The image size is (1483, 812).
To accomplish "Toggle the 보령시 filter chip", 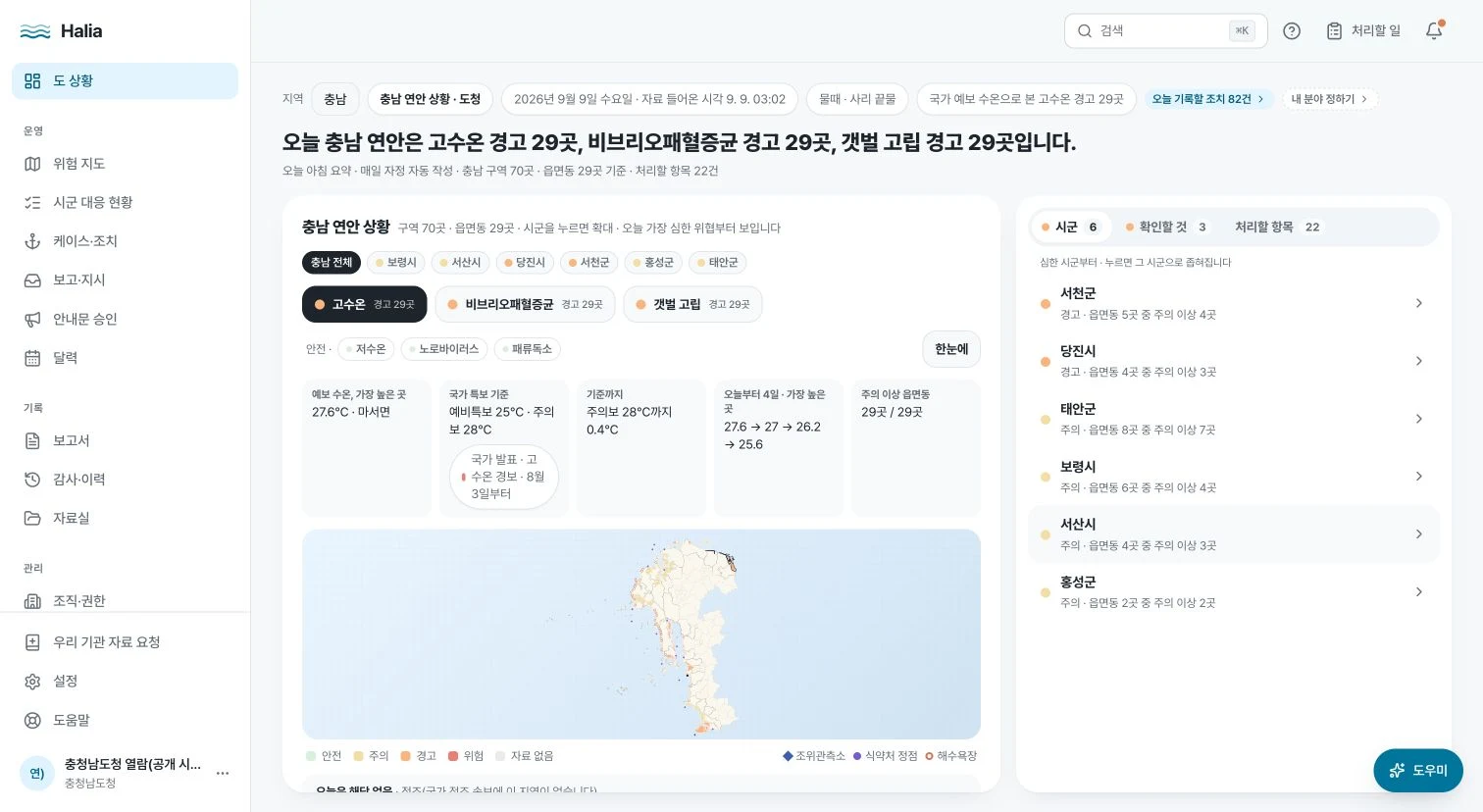I will [395, 263].
